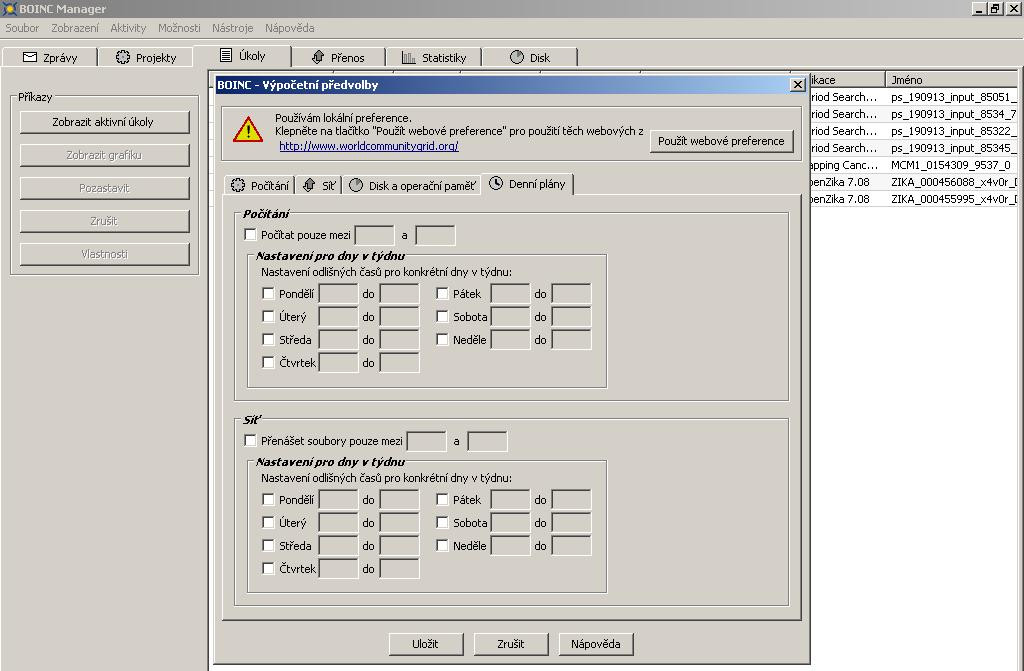
Task: Check Pondělí in the Počítání section
Action: coord(268,293)
